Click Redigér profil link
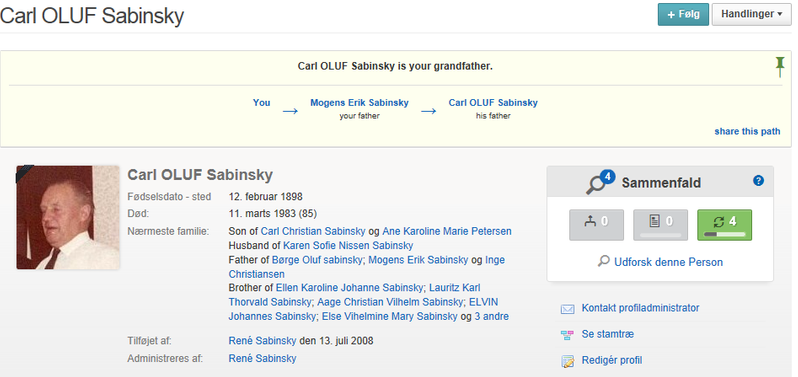Screen dimensions: 798x377 612,361
